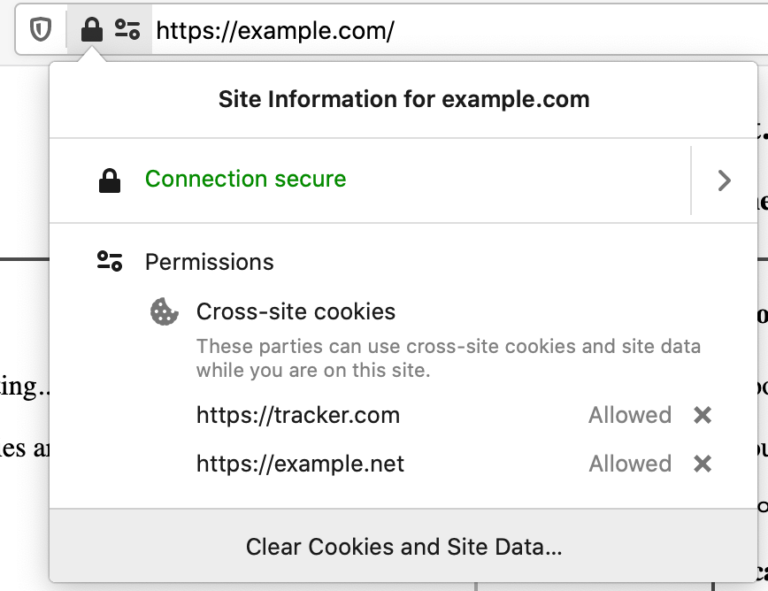Viewport: 768px width, 591px height.
Task: Open the Connection secure details row
Action: (x=370, y=180)
